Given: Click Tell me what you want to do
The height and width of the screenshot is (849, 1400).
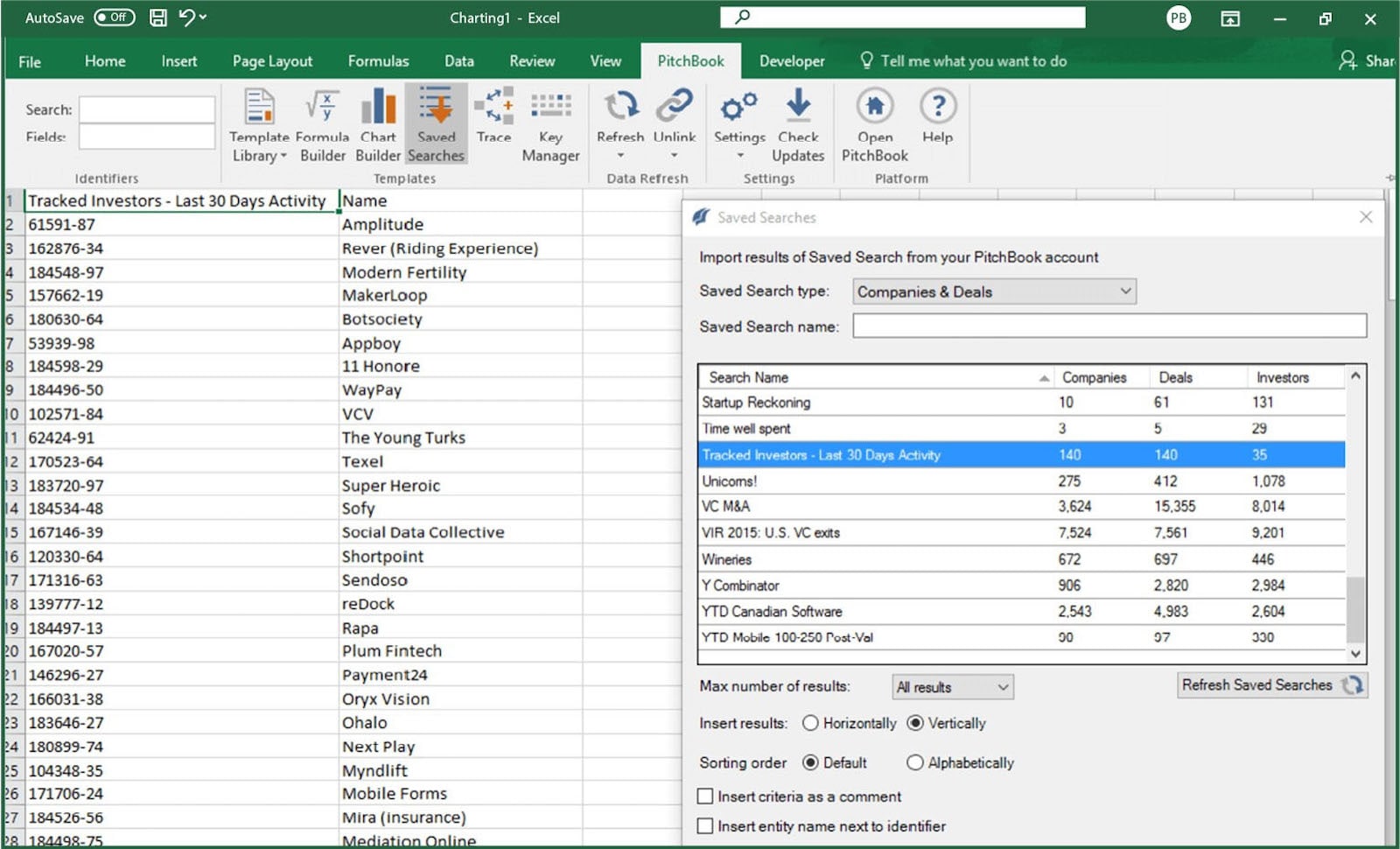Looking at the screenshot, I should 973,61.
